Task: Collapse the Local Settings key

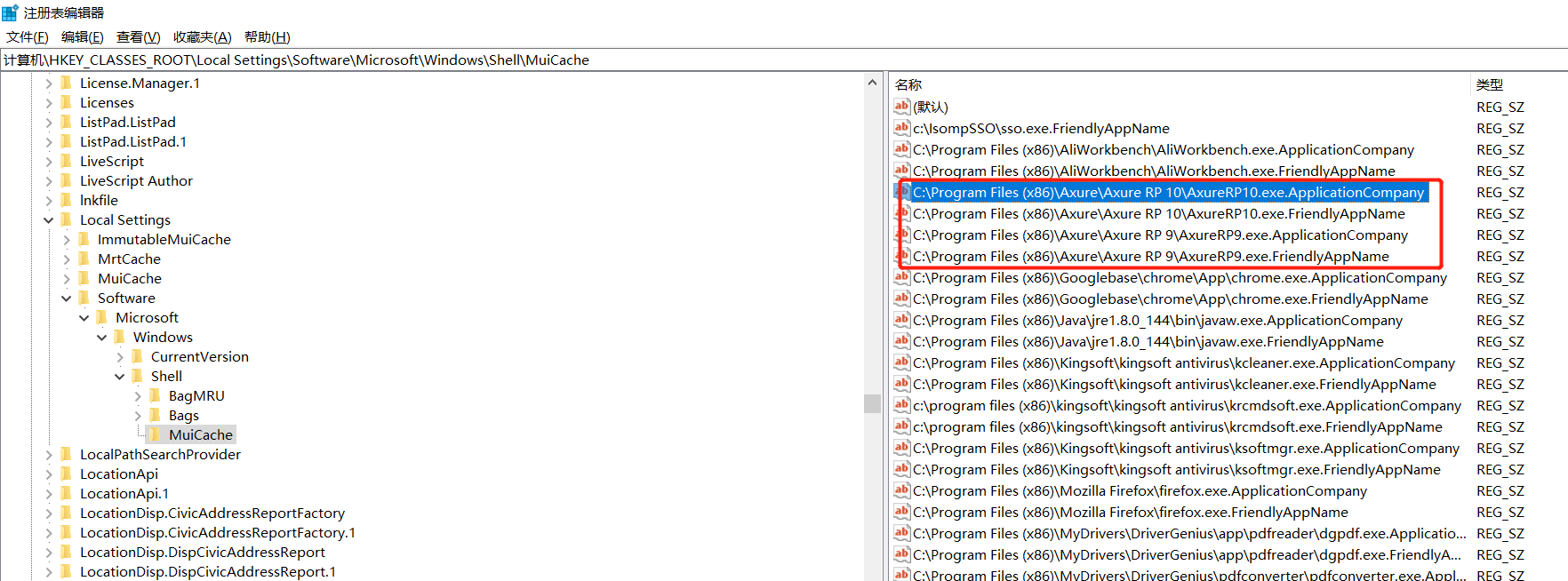Action: tap(49, 220)
